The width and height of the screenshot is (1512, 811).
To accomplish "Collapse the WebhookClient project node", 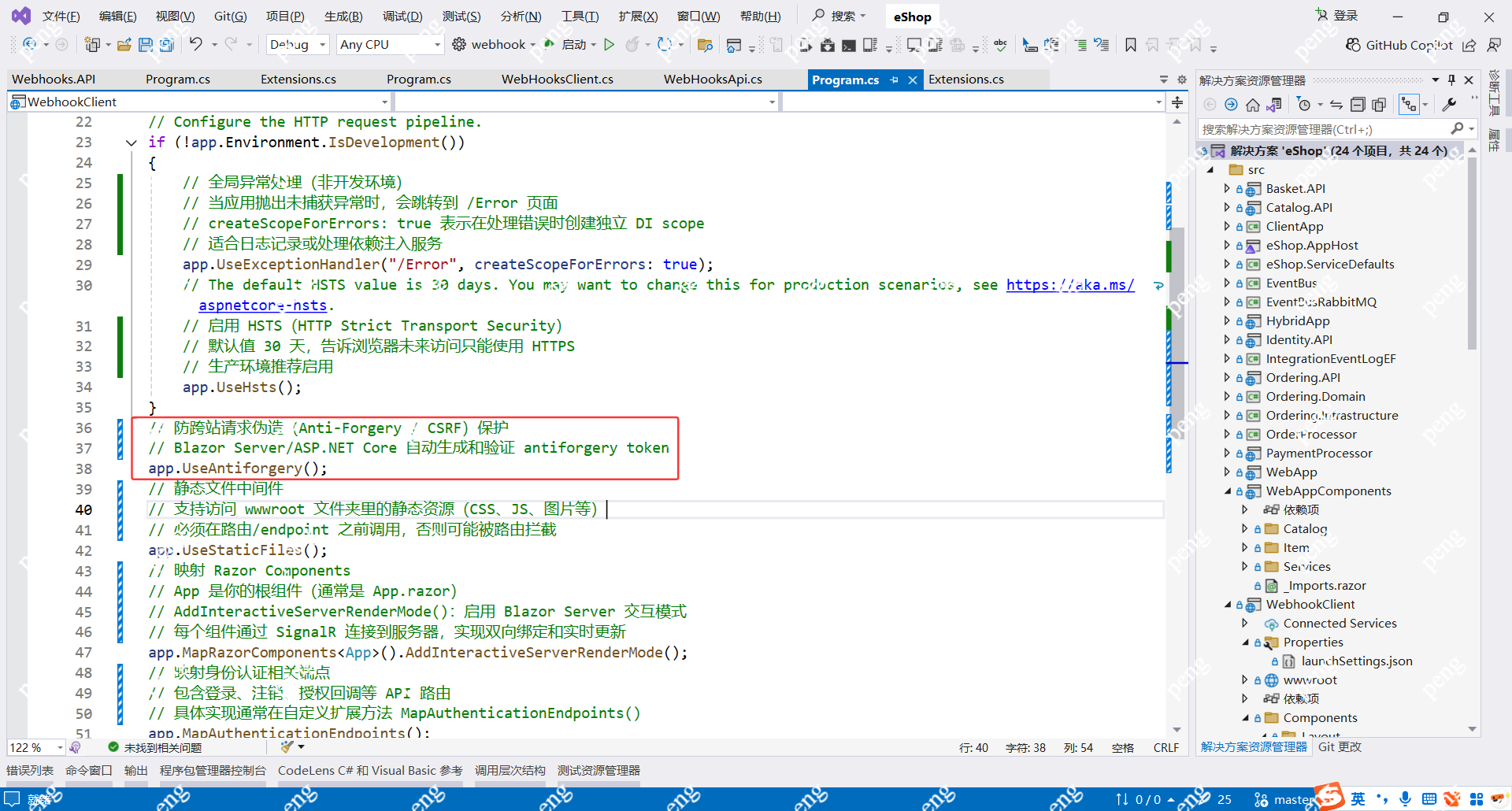I will point(1227,605).
